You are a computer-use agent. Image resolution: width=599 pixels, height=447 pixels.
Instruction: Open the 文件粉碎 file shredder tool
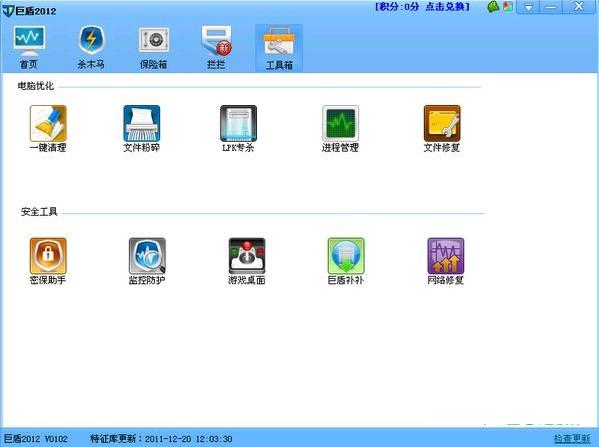pyautogui.click(x=142, y=129)
